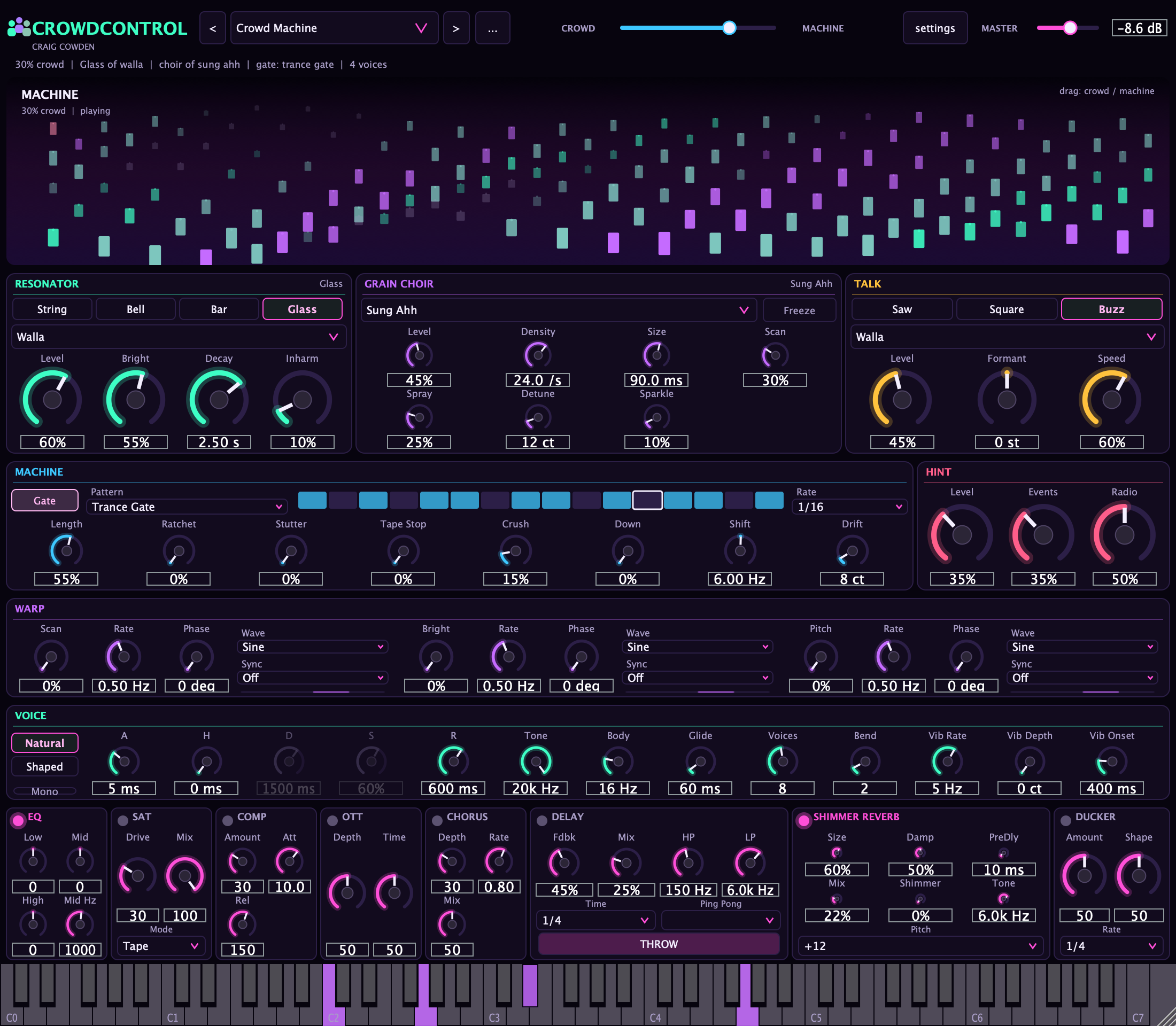The image size is (1176, 1026).
Task: Select the Square talk waveform tab
Action: coord(1007,309)
